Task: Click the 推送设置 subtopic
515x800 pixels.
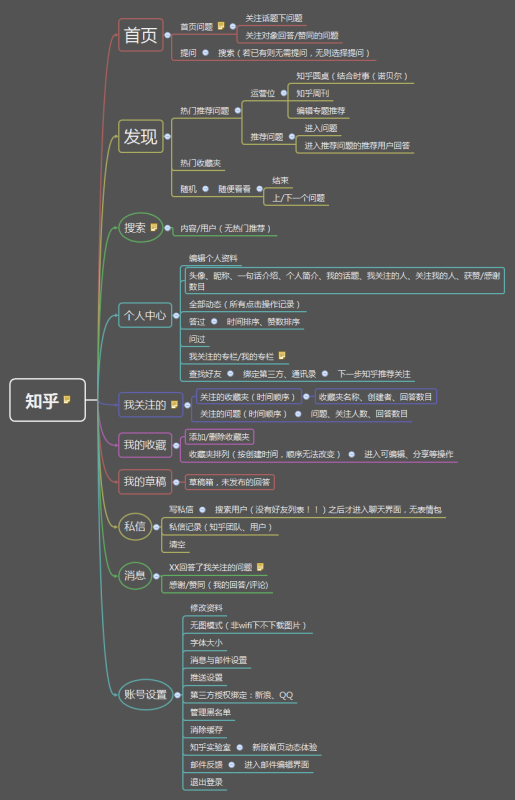Action: pos(206,678)
